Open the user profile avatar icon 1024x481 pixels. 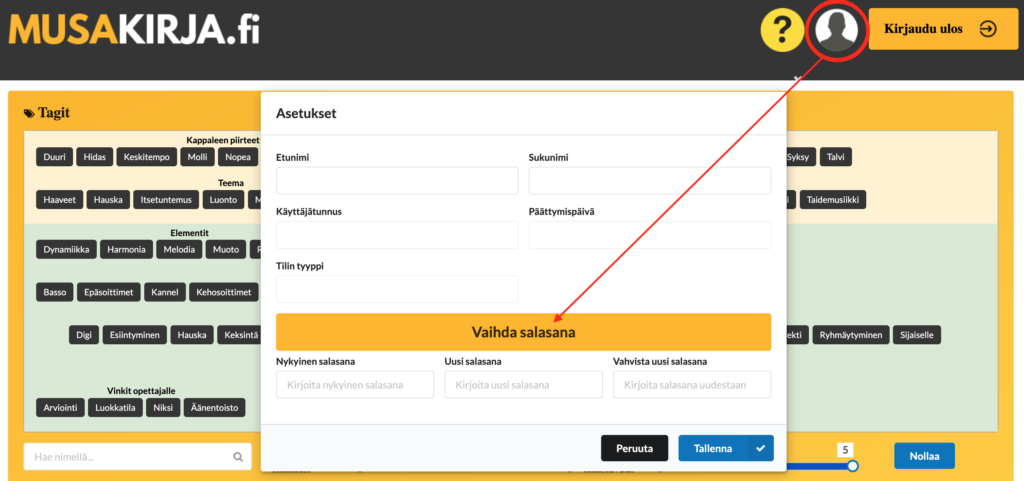(836, 29)
